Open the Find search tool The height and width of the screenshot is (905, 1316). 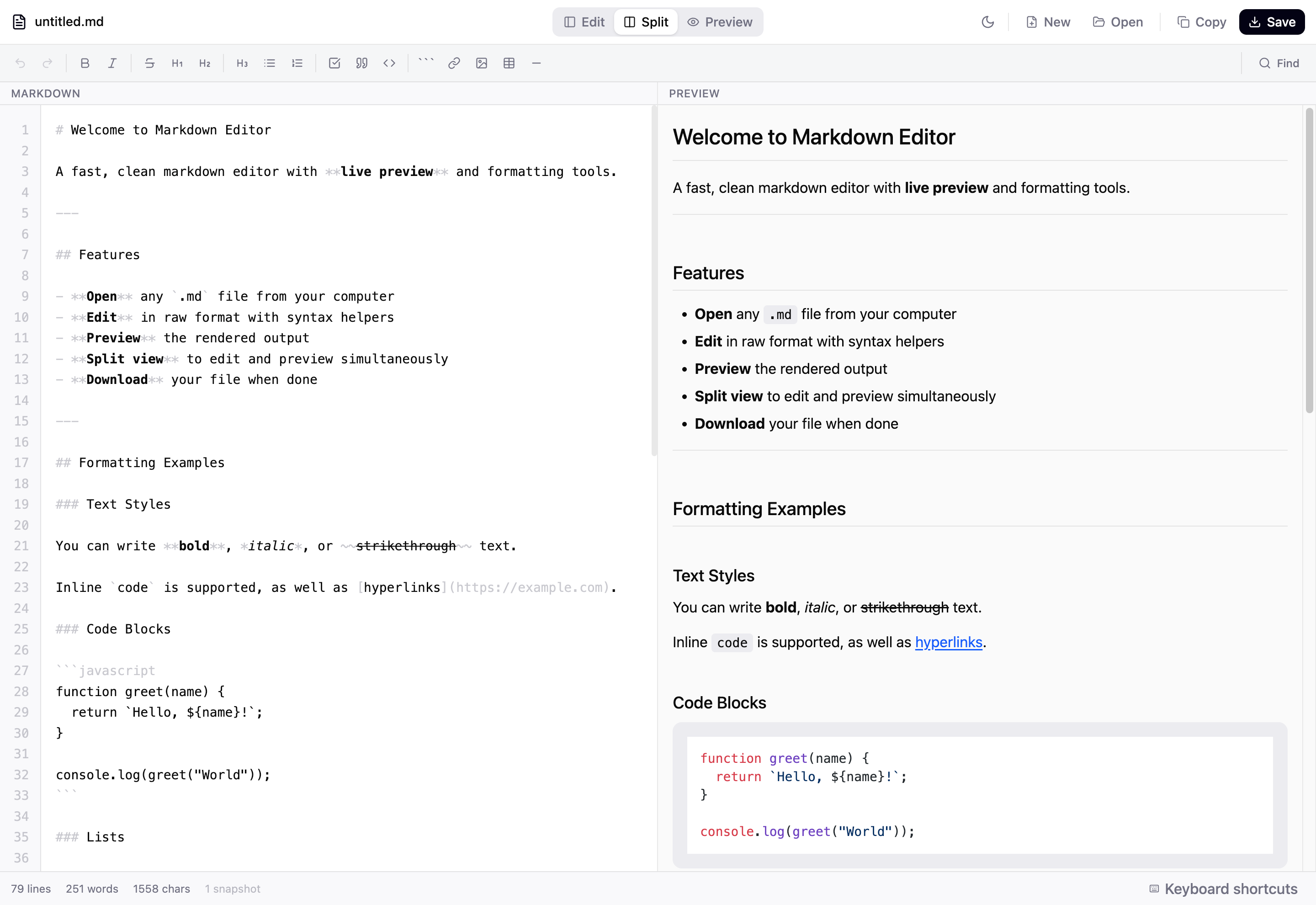click(x=1279, y=63)
